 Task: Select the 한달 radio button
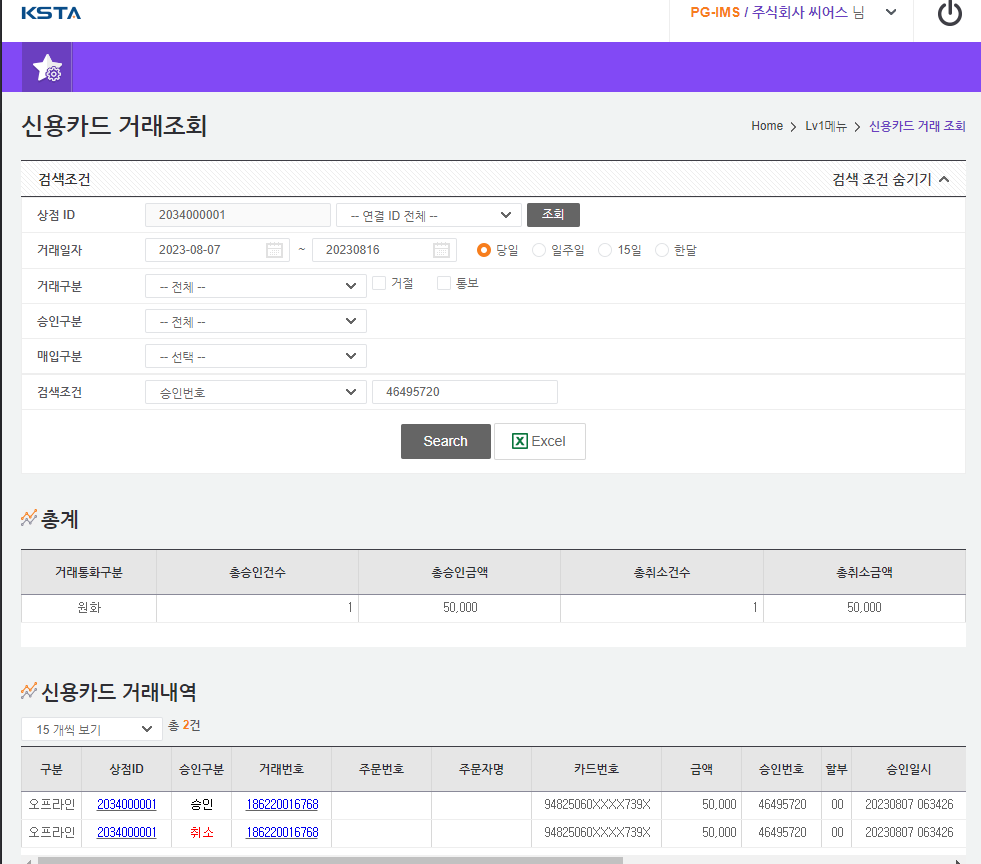pyautogui.click(x=661, y=250)
